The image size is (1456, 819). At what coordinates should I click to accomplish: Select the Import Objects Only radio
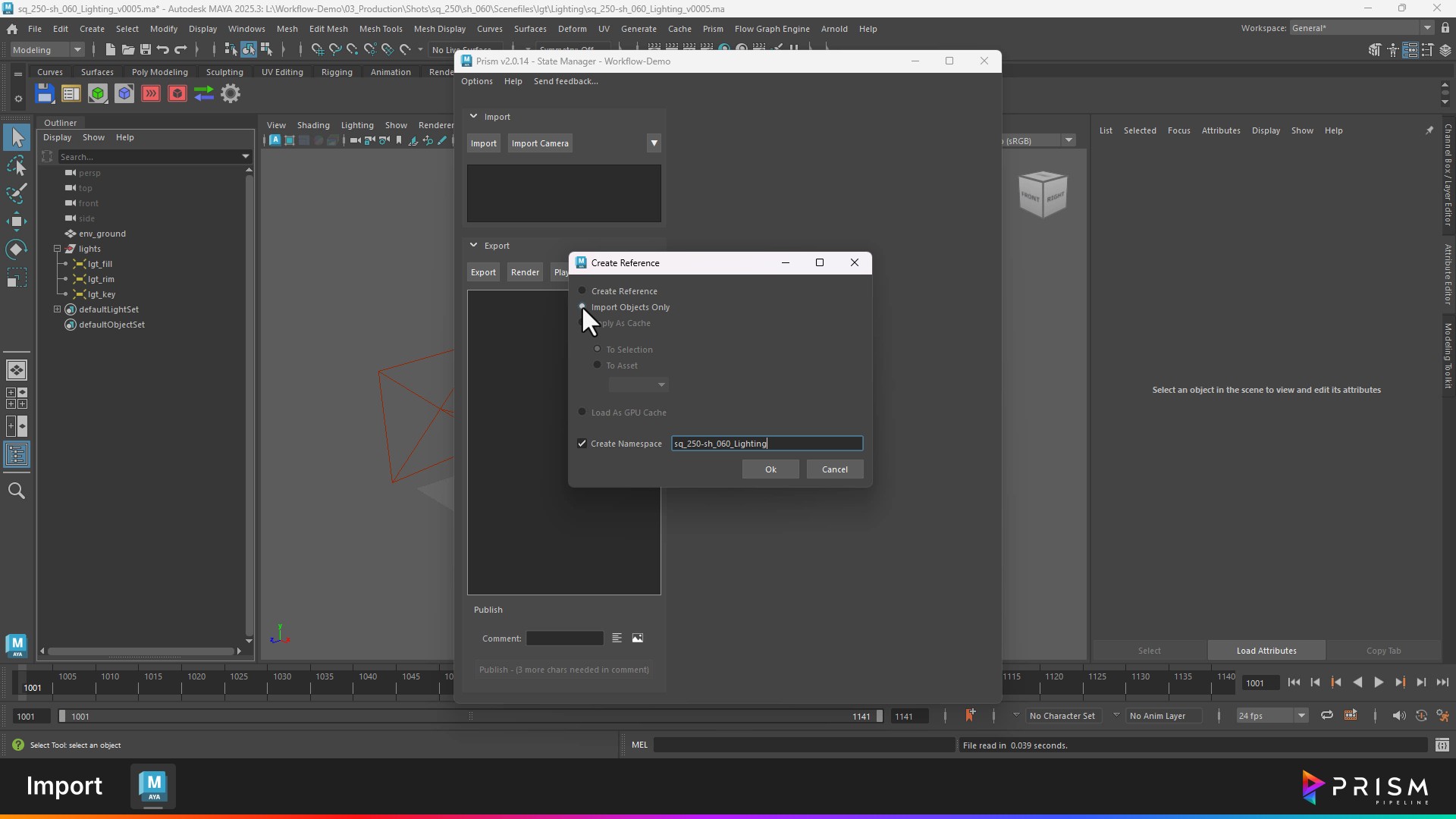582,307
